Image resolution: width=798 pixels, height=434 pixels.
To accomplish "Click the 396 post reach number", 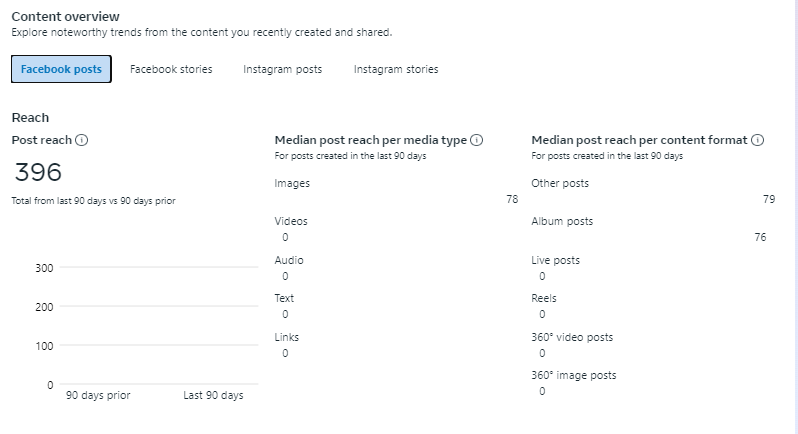I will (39, 172).
